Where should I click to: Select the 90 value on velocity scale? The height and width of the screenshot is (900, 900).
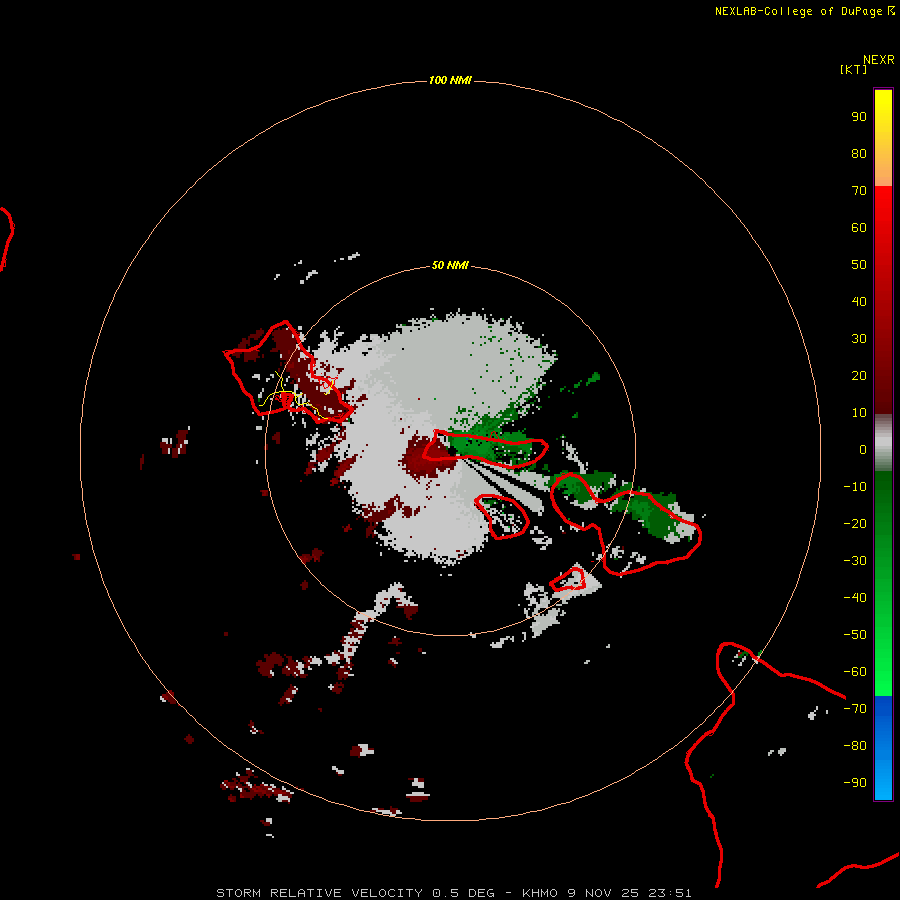tap(859, 117)
